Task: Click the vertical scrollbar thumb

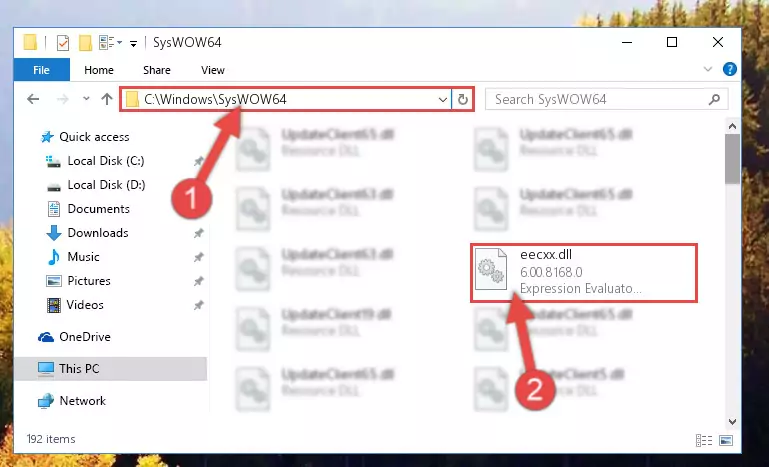Action: (x=732, y=159)
